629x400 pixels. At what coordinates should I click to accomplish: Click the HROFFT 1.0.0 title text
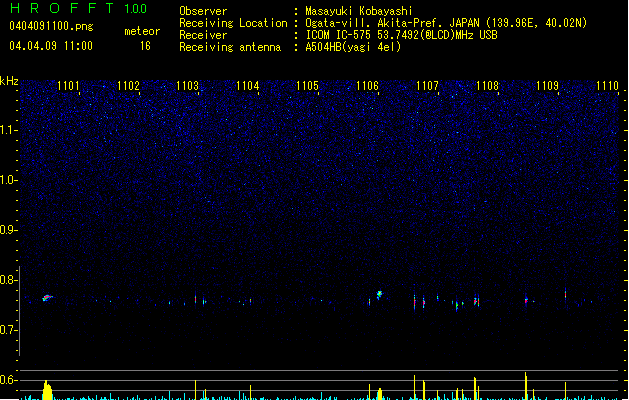pos(79,8)
